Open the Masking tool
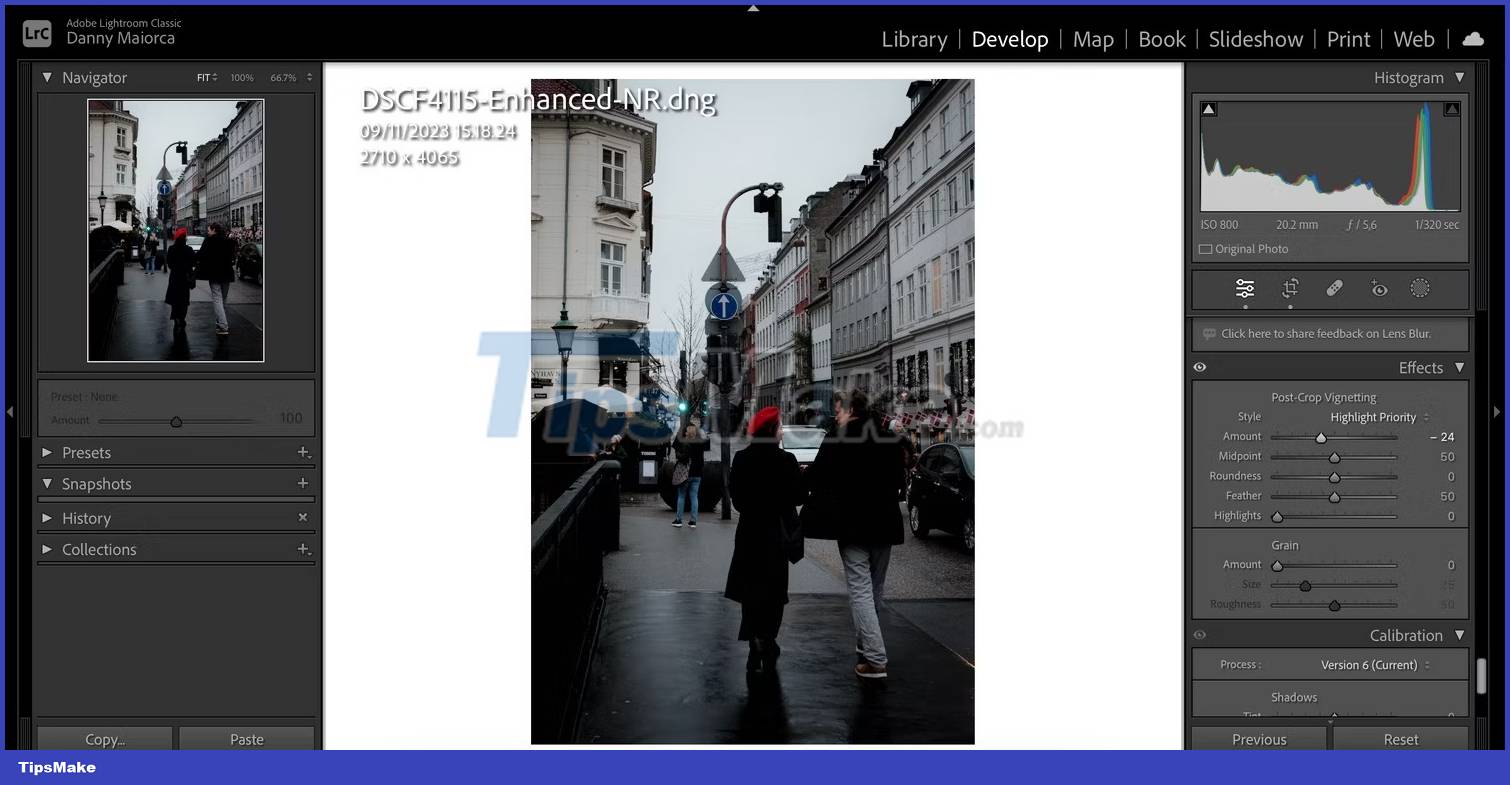This screenshot has width=1510, height=785. point(1420,289)
